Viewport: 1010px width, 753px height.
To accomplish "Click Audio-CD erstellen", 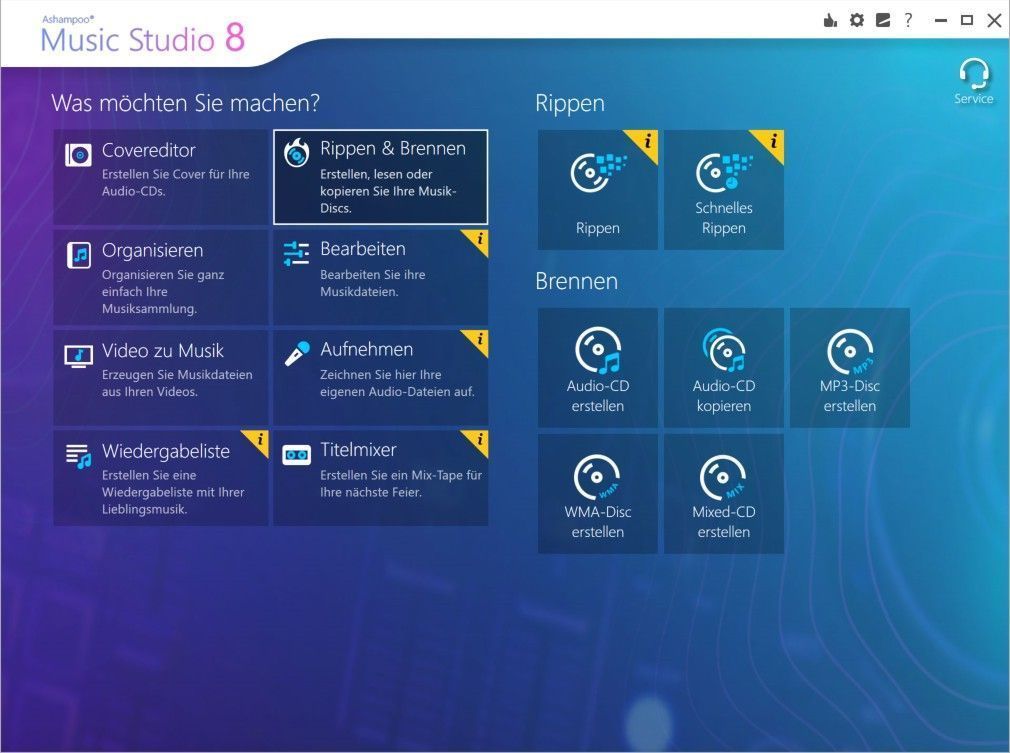I will pos(598,368).
